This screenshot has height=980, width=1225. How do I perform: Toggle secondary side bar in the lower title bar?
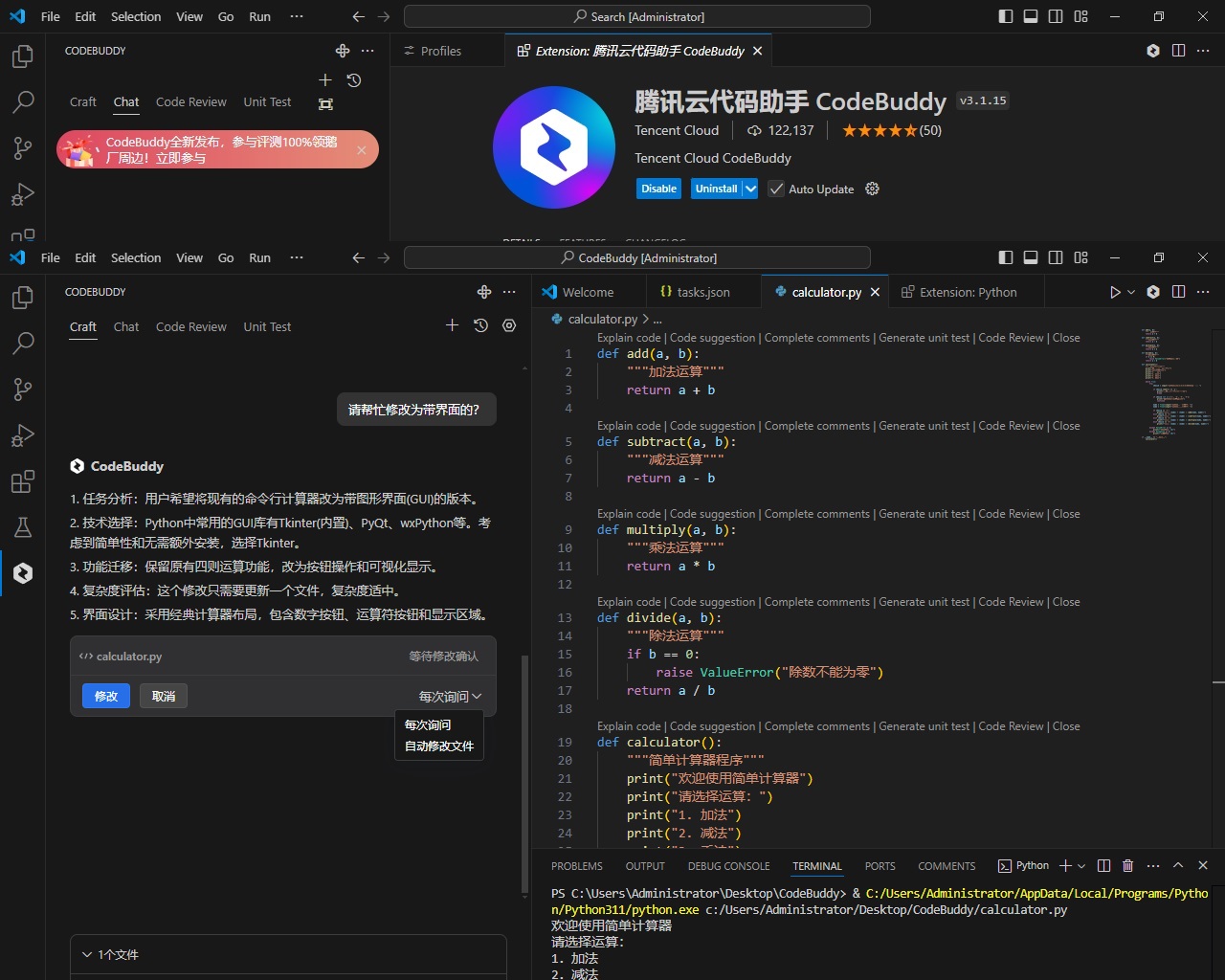click(x=1056, y=257)
